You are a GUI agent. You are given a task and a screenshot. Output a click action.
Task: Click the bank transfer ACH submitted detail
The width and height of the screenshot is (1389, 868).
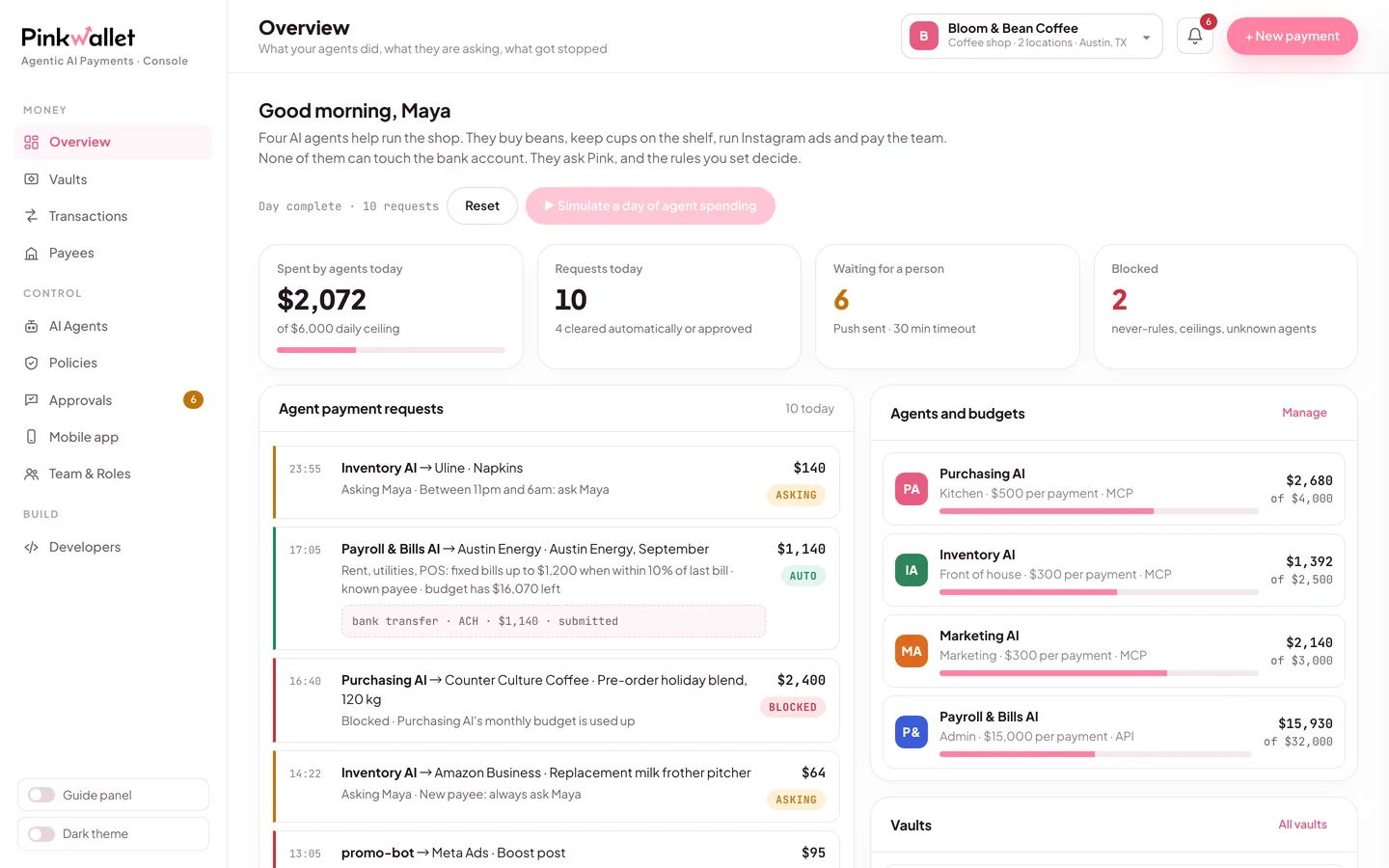[553, 621]
